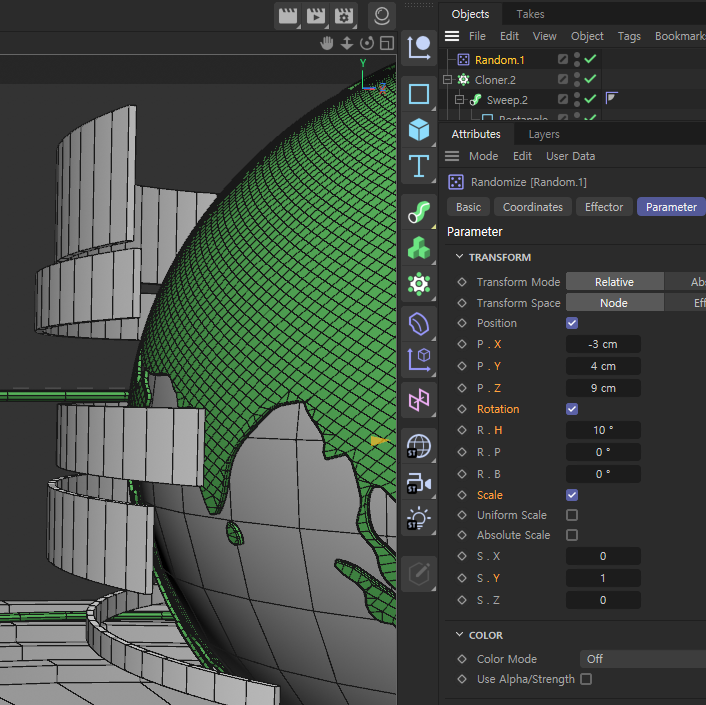The height and width of the screenshot is (705, 706).
Task: Enable the Use Alpha/Strength checkbox
Action: click(586, 679)
